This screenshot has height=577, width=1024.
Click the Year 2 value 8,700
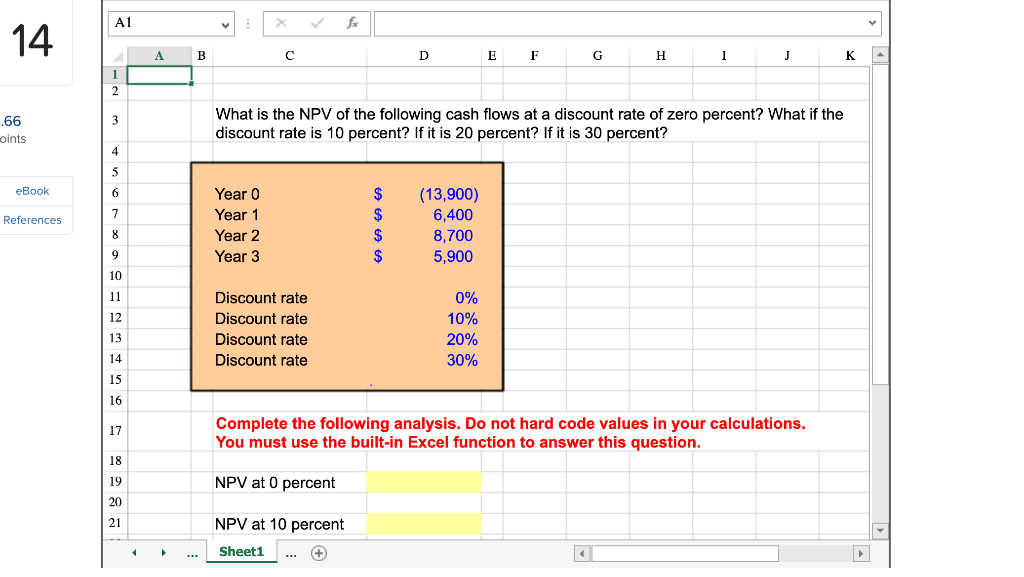coord(453,236)
